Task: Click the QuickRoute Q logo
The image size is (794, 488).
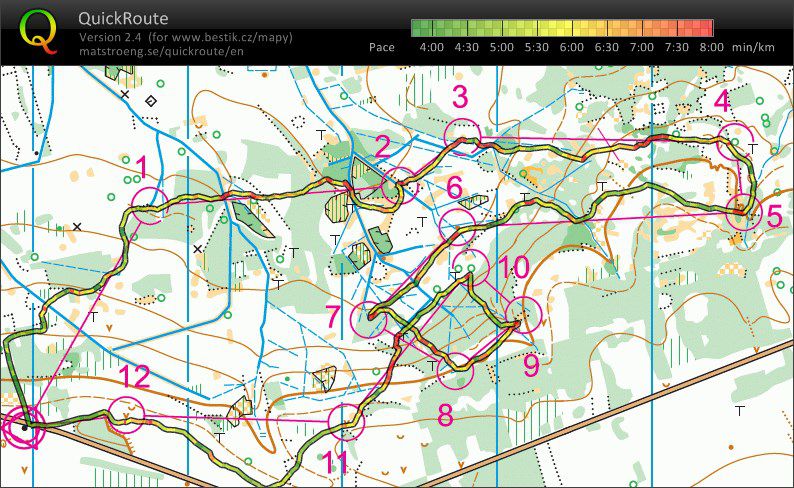Action: [38, 31]
